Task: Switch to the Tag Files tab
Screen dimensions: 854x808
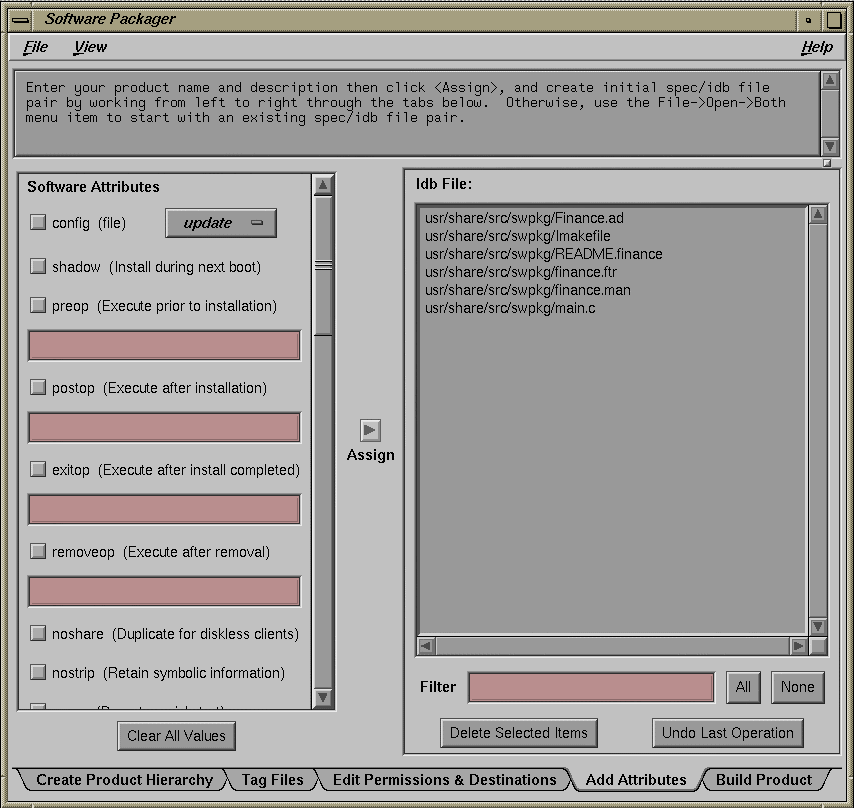Action: click(x=272, y=779)
